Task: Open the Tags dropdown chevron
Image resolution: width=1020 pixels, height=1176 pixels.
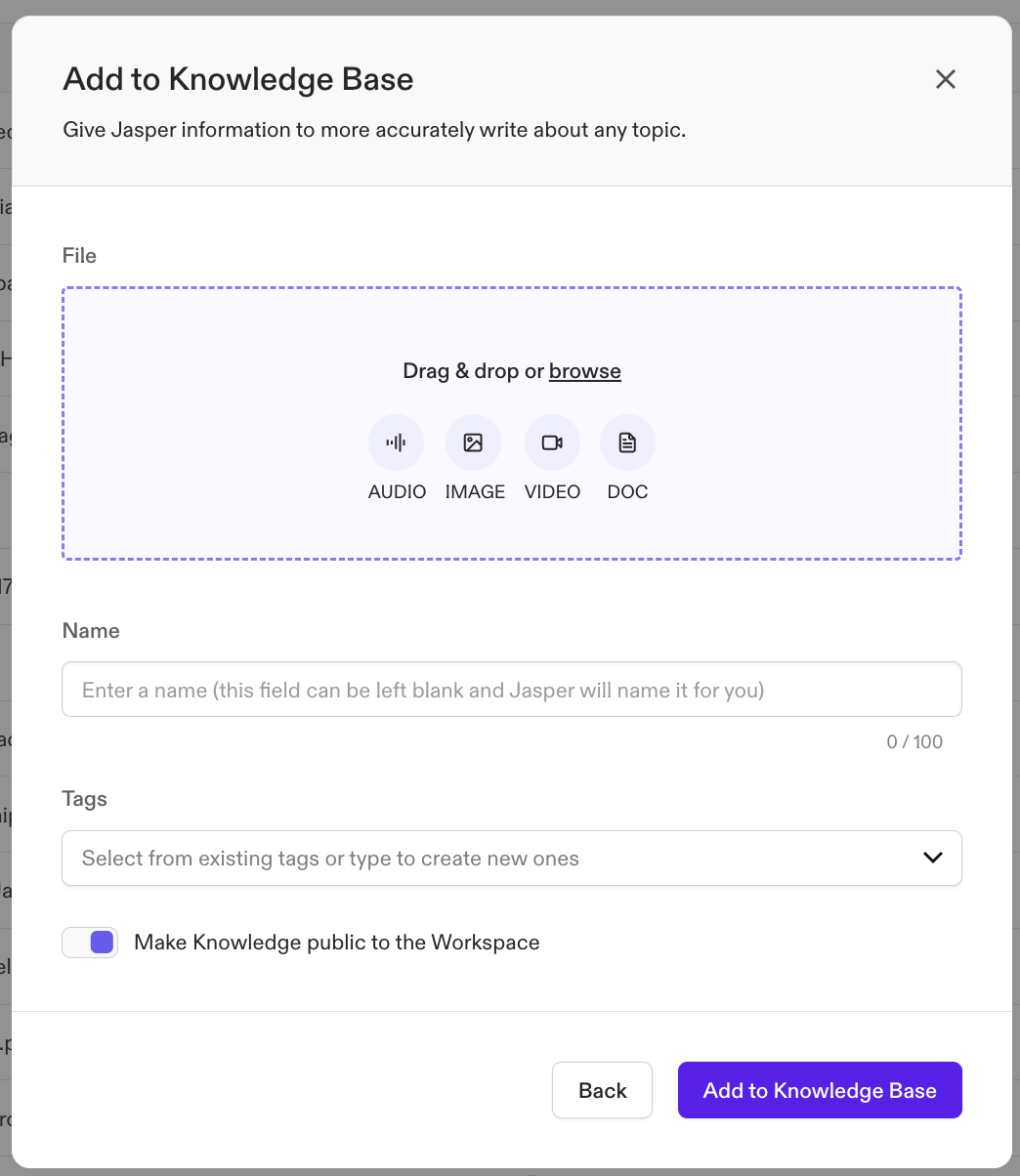Action: click(933, 858)
